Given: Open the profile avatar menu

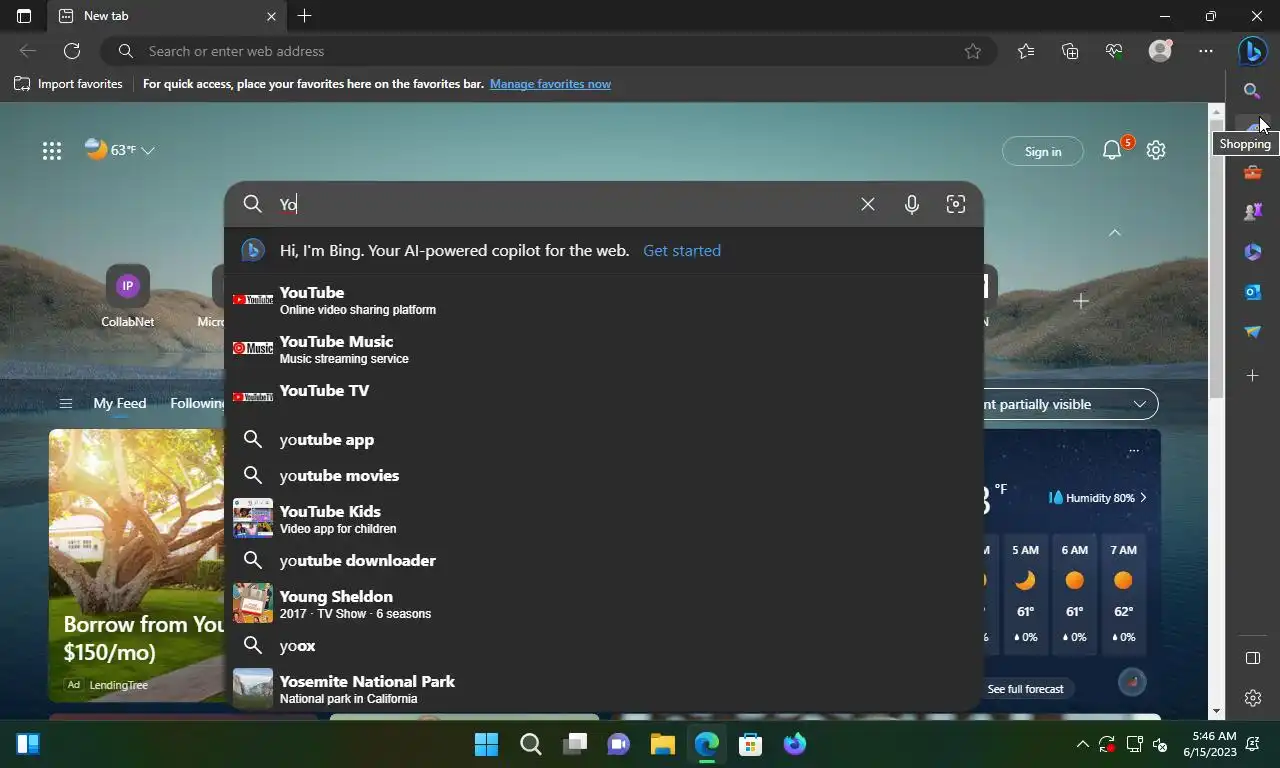Looking at the screenshot, I should coord(1160,51).
